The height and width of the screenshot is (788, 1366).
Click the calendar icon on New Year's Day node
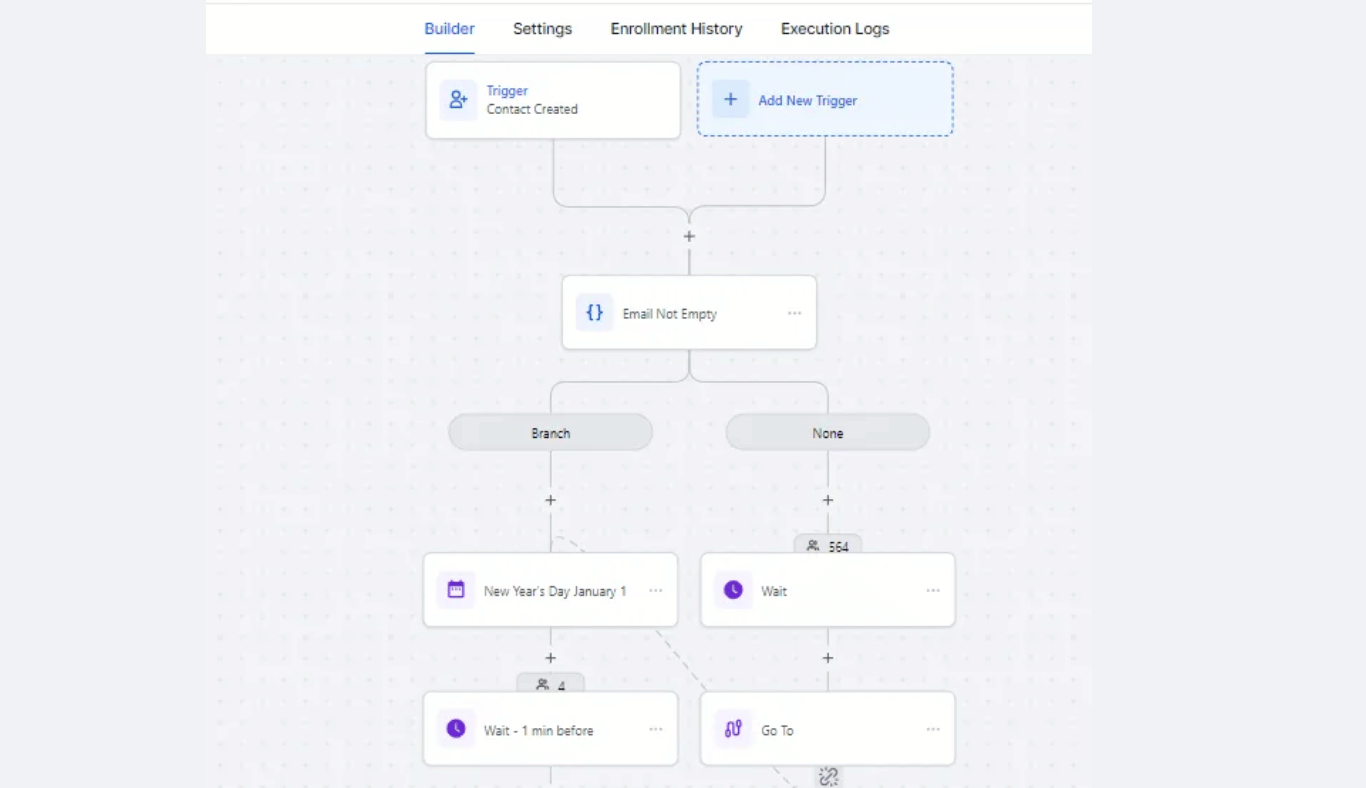click(456, 590)
